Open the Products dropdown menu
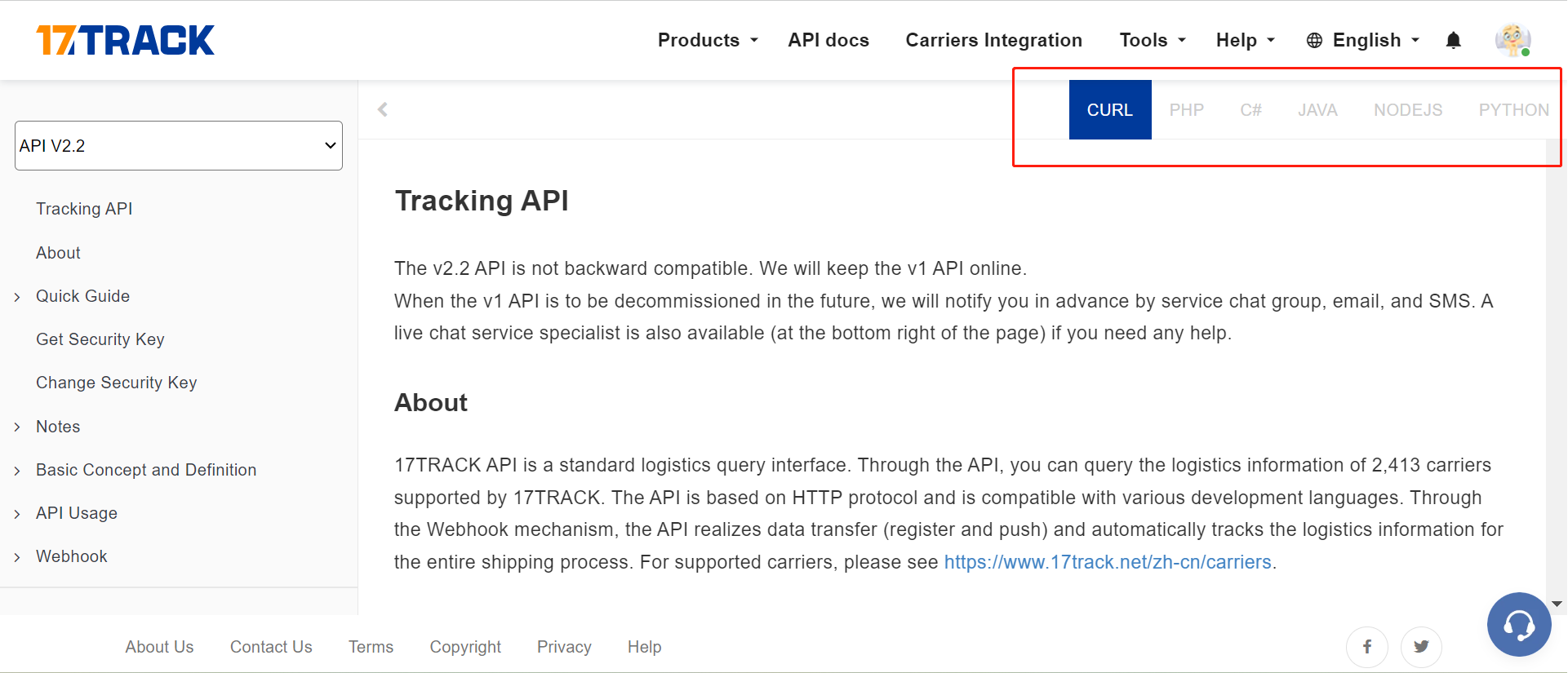The height and width of the screenshot is (673, 1568). point(708,40)
